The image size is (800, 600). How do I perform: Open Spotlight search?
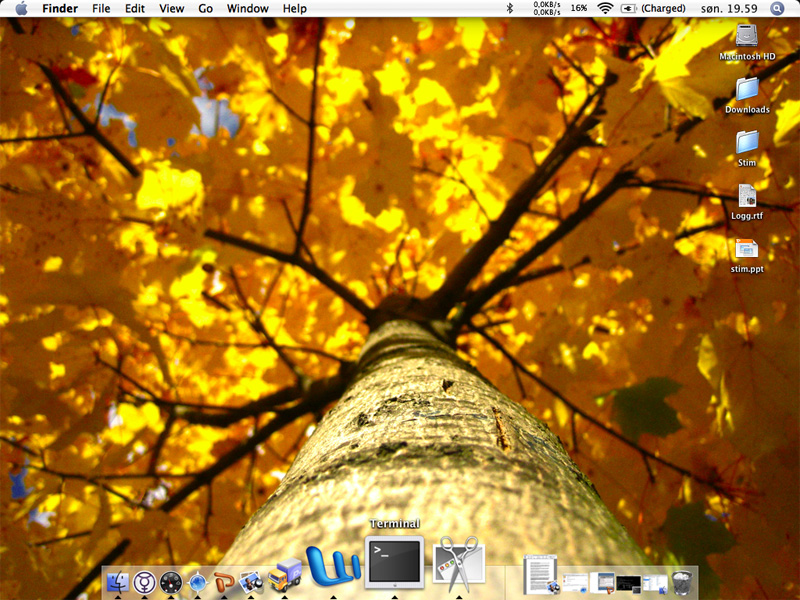tap(777, 8)
